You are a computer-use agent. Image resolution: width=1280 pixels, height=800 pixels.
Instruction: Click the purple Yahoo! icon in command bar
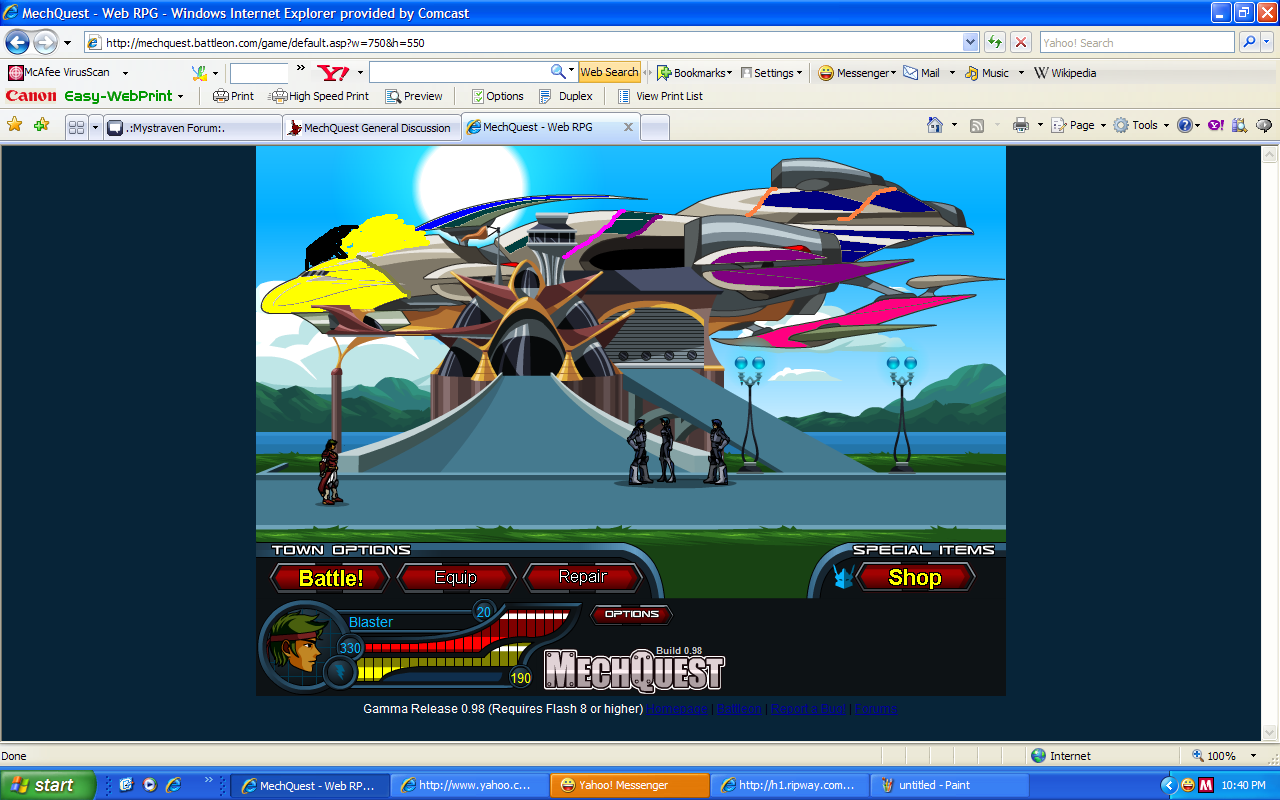(1216, 125)
